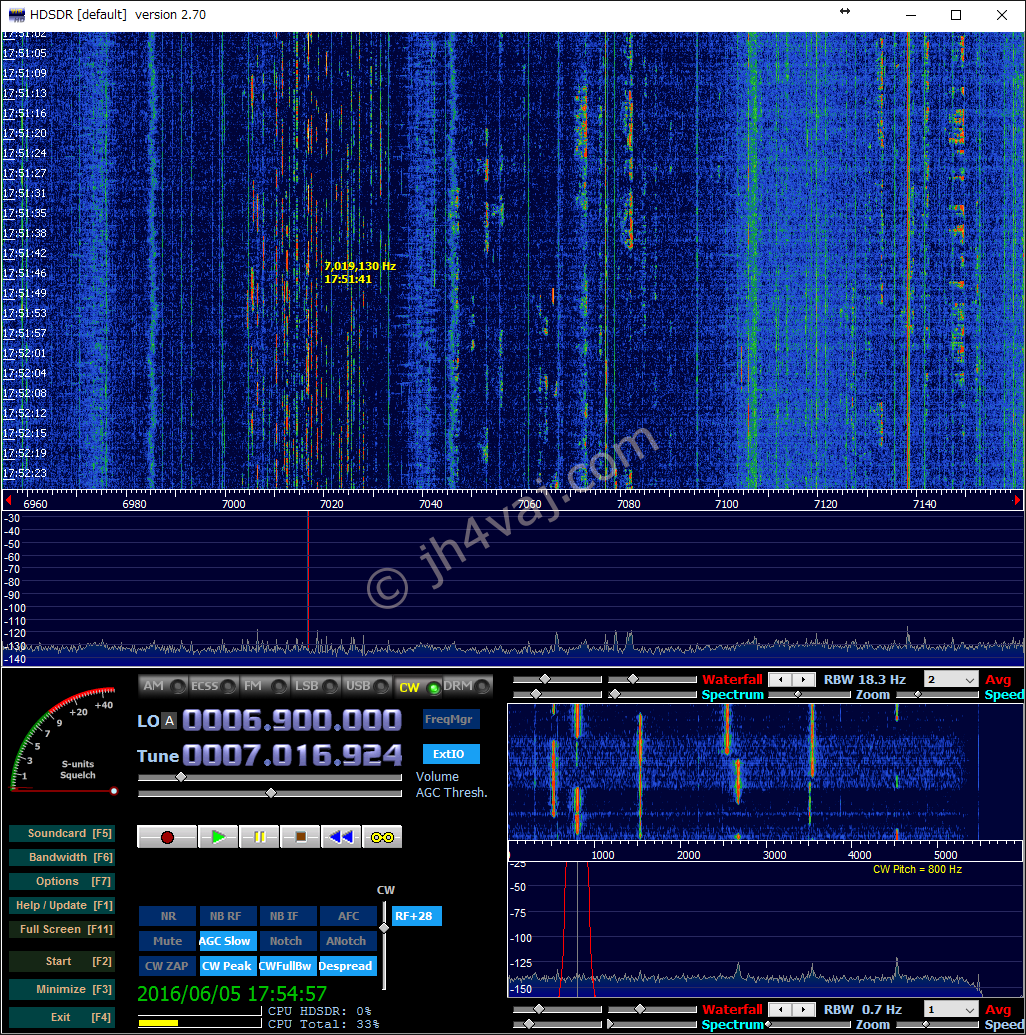Click the date and time display

(232, 994)
